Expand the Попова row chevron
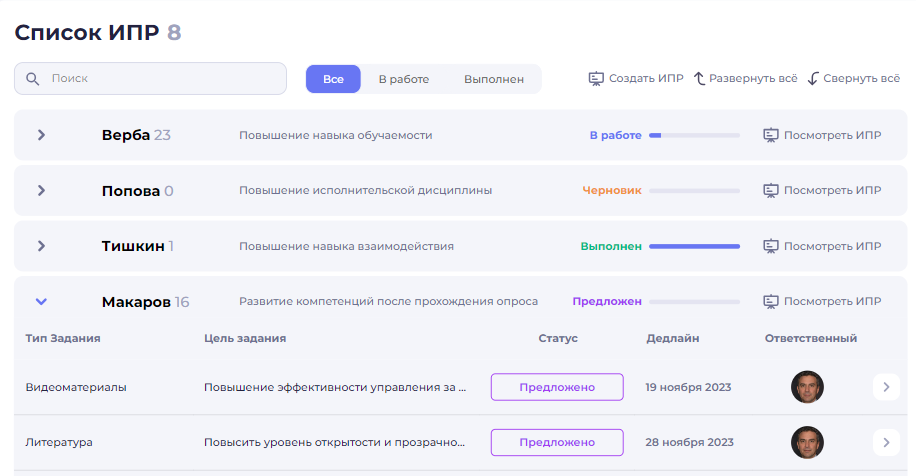This screenshot has height=476, width=916. pos(41,190)
